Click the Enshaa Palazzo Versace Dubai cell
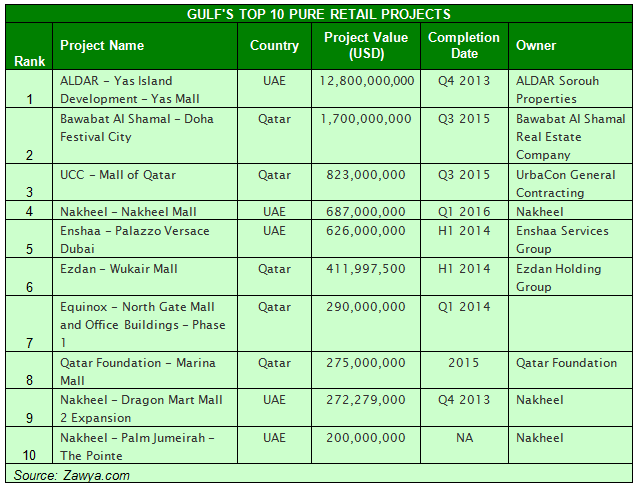The image size is (637, 487). coord(135,240)
